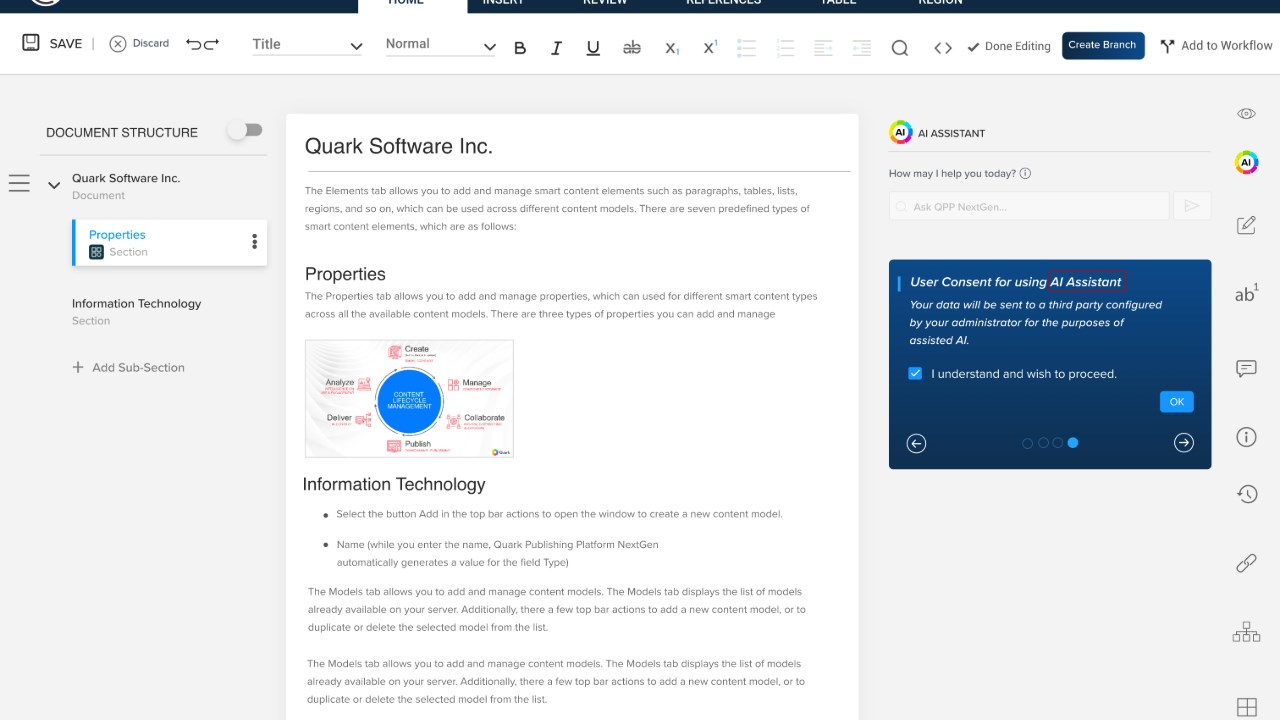
Task: Open the hierarchy tree icon in sidebar
Action: click(1246, 632)
